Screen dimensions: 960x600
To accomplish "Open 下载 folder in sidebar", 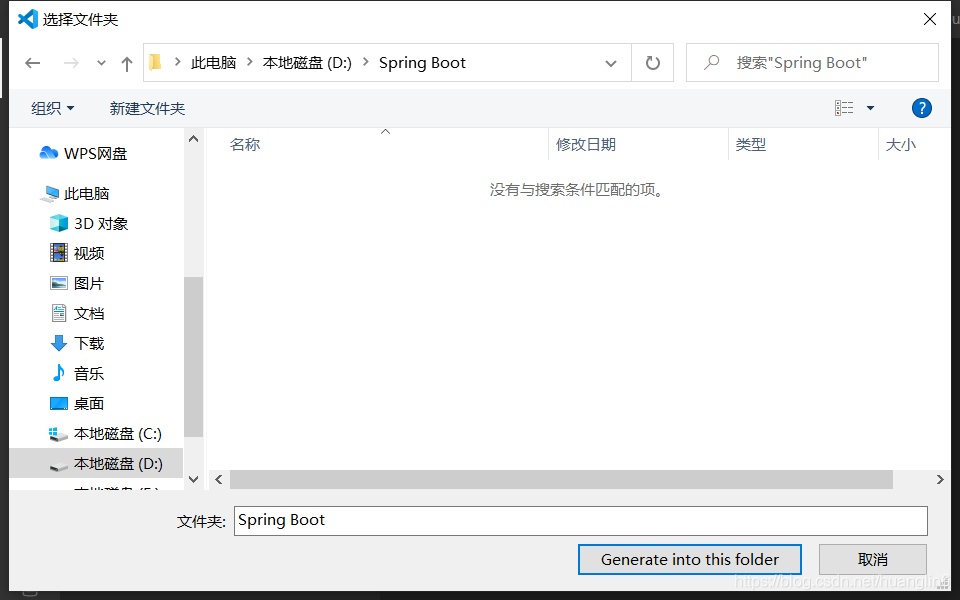I will pos(77,343).
